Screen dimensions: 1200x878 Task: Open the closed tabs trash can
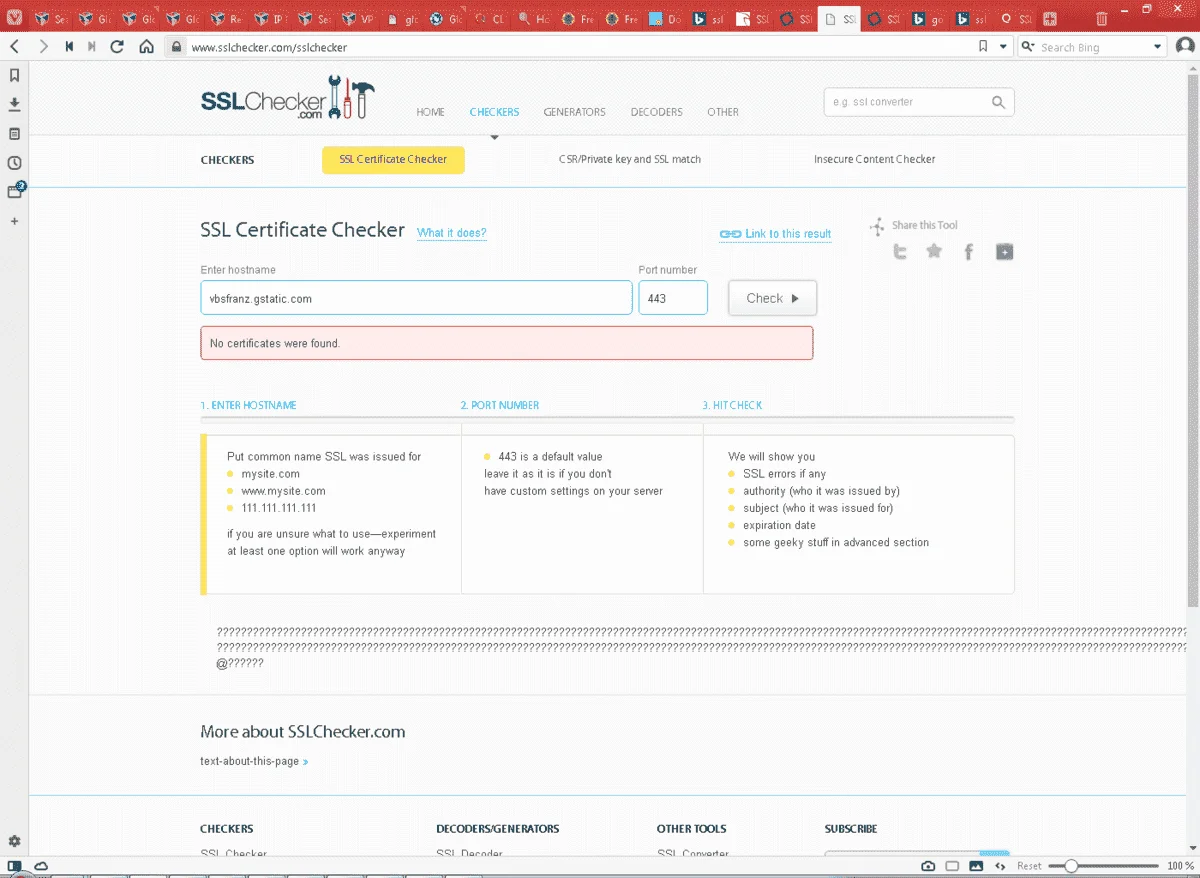[x=1101, y=18]
